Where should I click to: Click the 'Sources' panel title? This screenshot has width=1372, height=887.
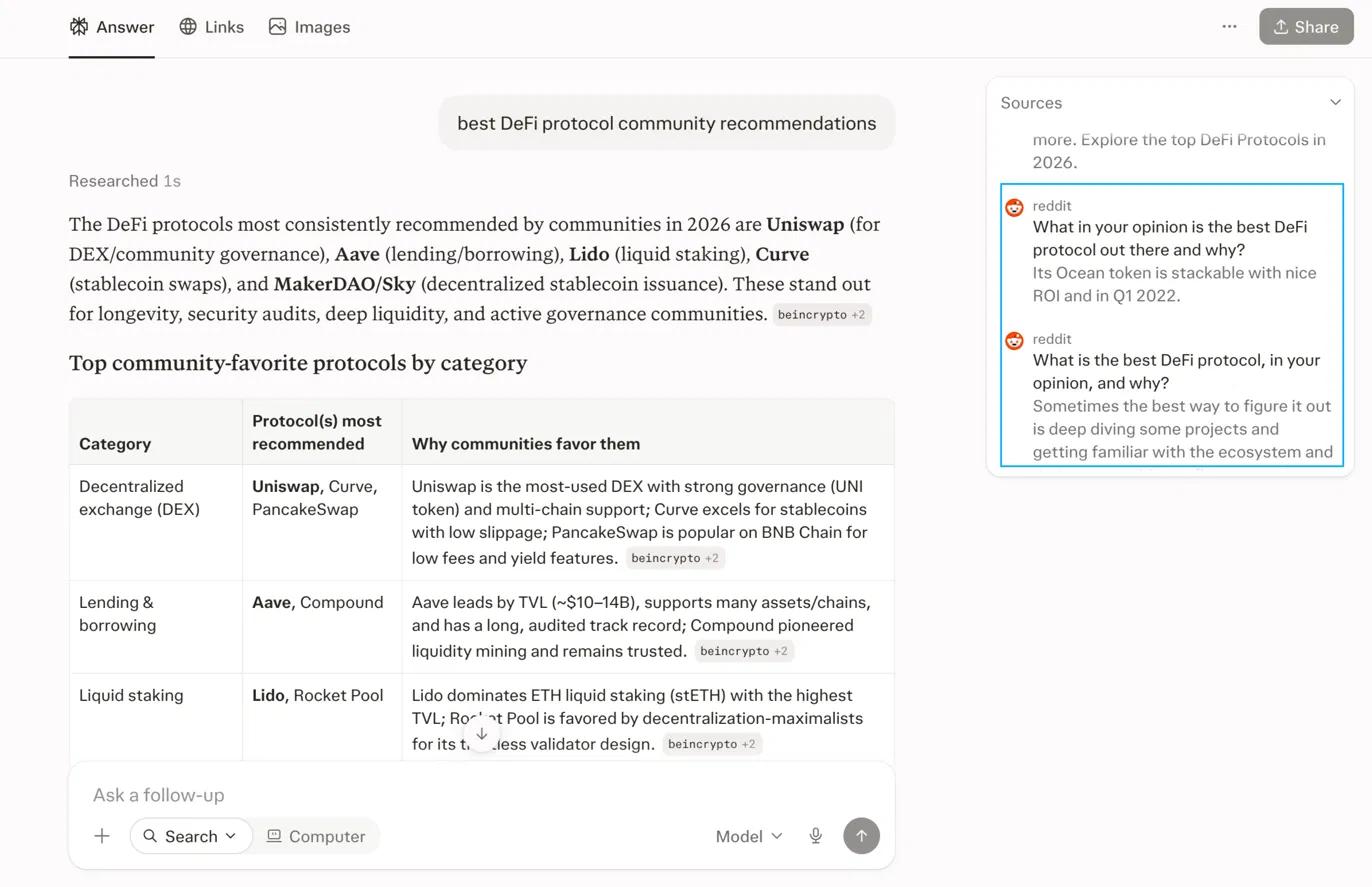click(x=1031, y=103)
